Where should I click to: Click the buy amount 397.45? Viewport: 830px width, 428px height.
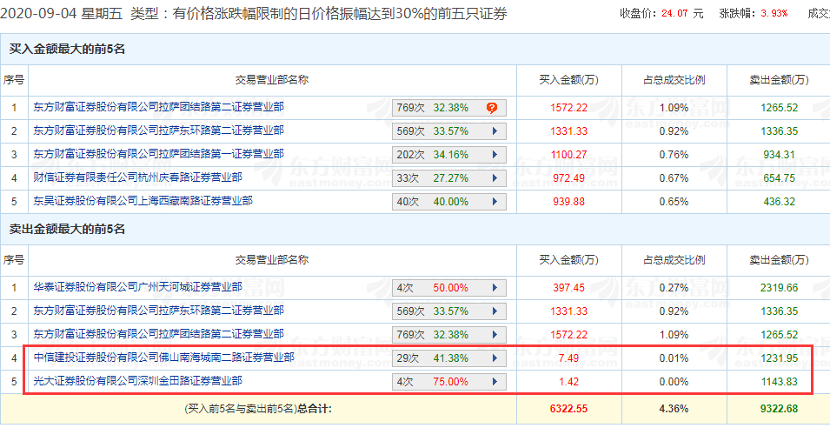[x=569, y=288]
